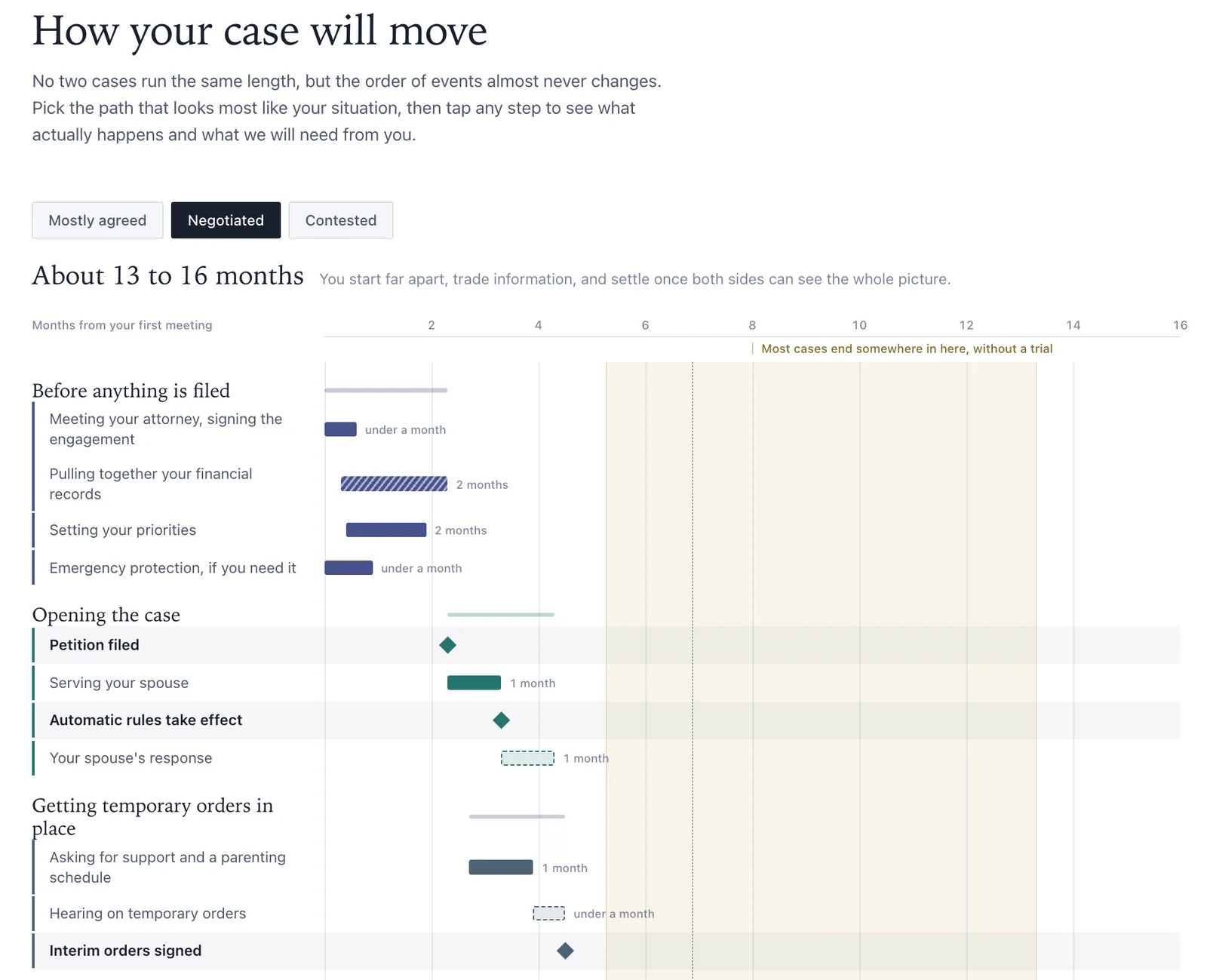Screen dimensions: 1207x980
Task: Click the dashed temporary orders hearing bar
Action: coord(548,914)
